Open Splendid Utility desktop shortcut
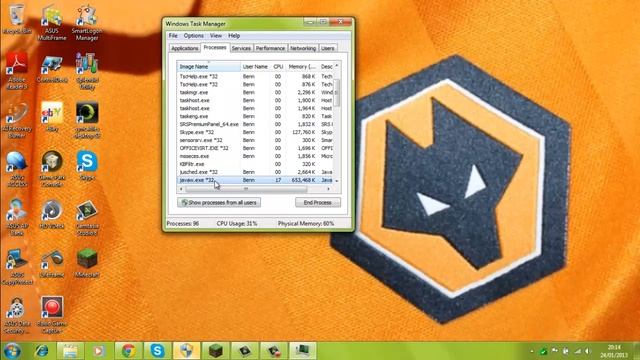 87,71
